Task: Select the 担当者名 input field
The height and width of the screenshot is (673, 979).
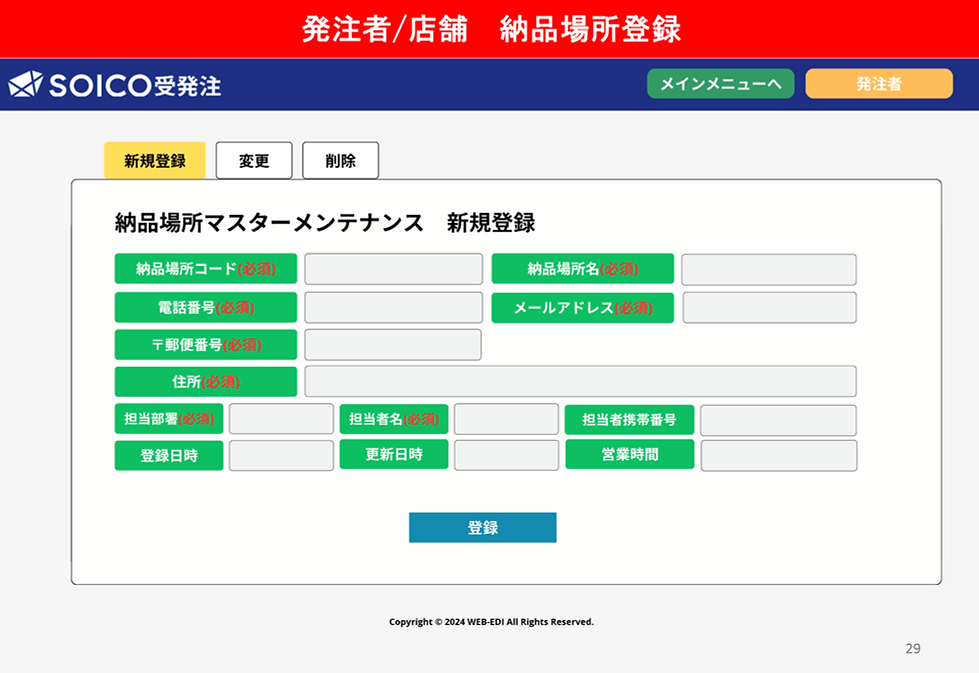Action: click(505, 419)
